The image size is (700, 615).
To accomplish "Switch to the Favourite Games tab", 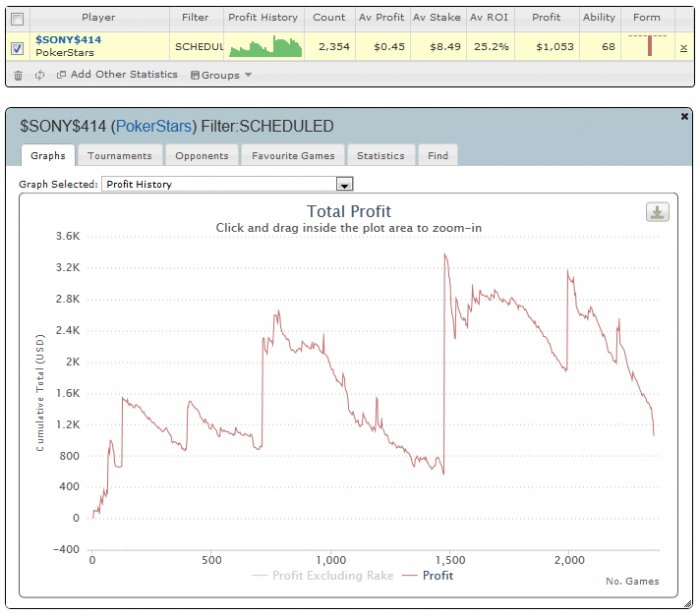I will click(x=293, y=155).
